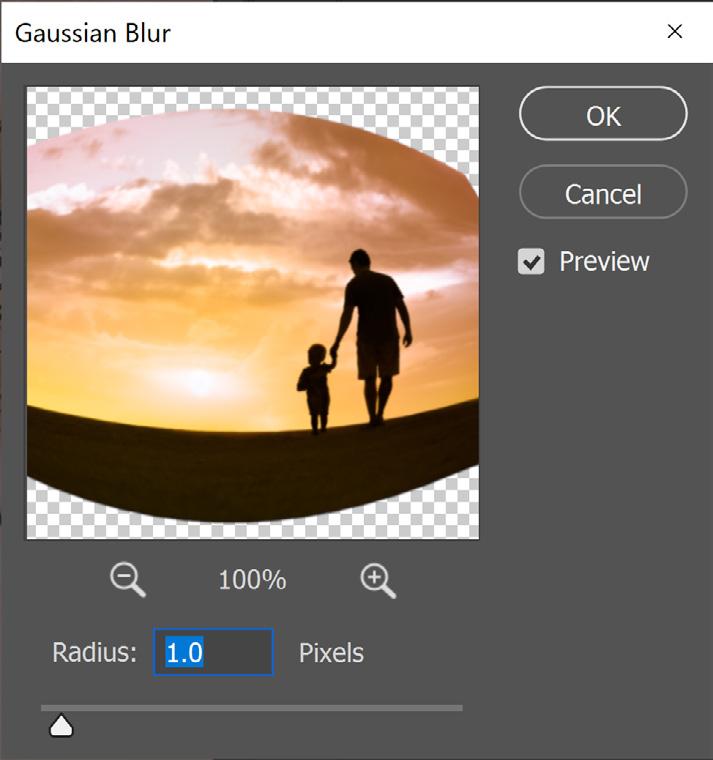Click inside the Radius value field
The image size is (713, 760).
coord(213,652)
